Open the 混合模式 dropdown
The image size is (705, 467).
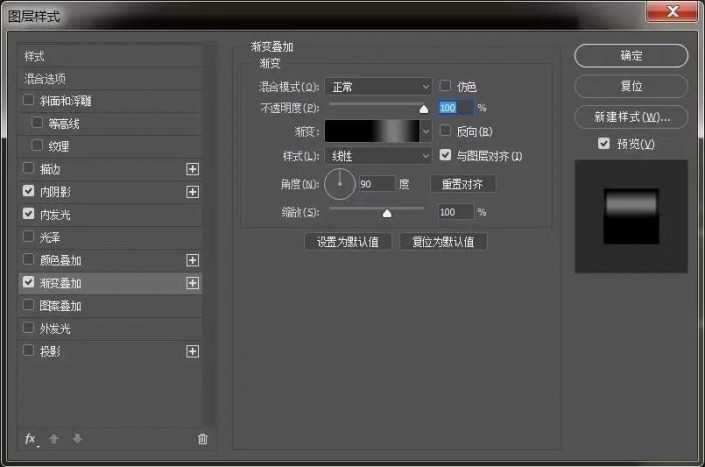pyautogui.click(x=379, y=87)
